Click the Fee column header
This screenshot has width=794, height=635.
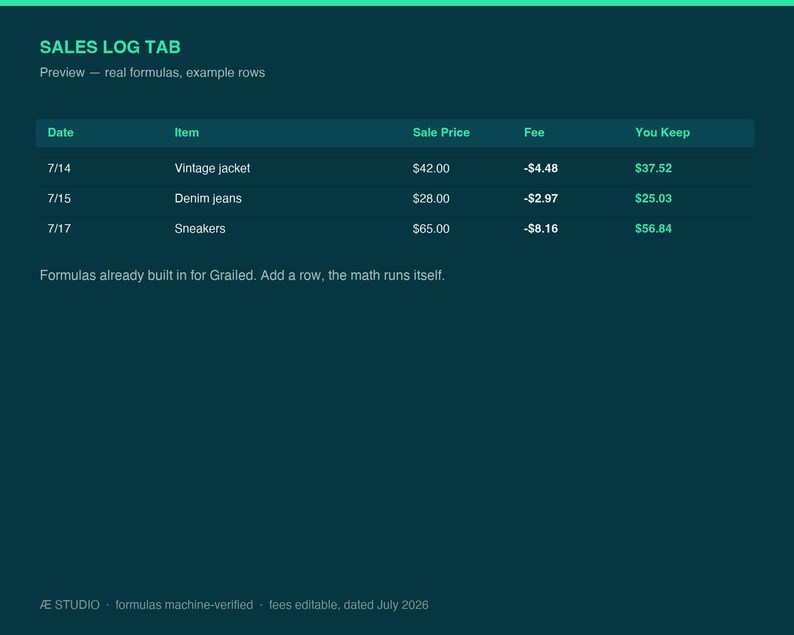[534, 133]
